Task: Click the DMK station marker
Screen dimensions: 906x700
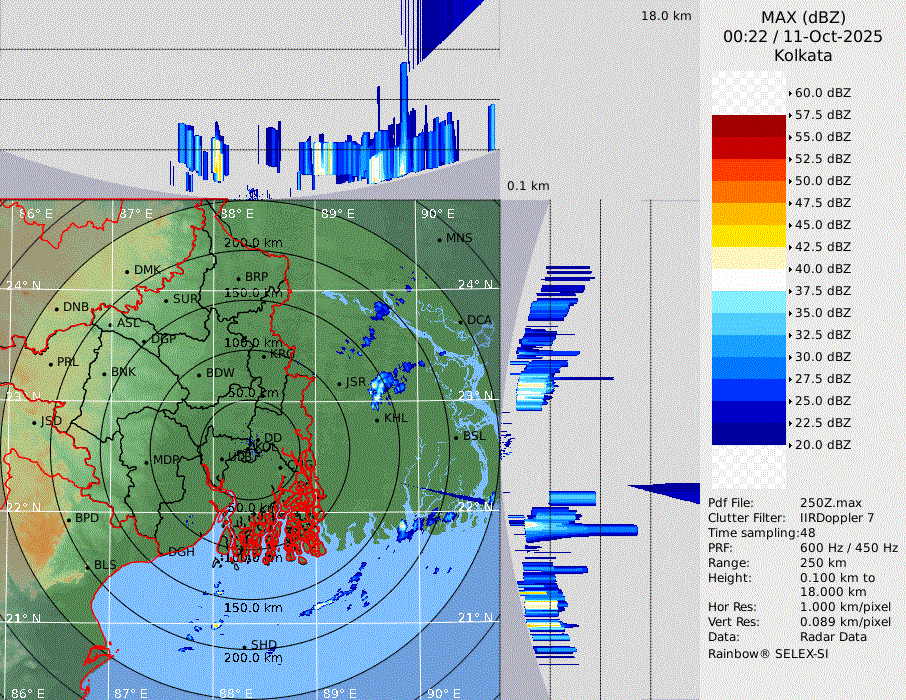Action: 127,271
